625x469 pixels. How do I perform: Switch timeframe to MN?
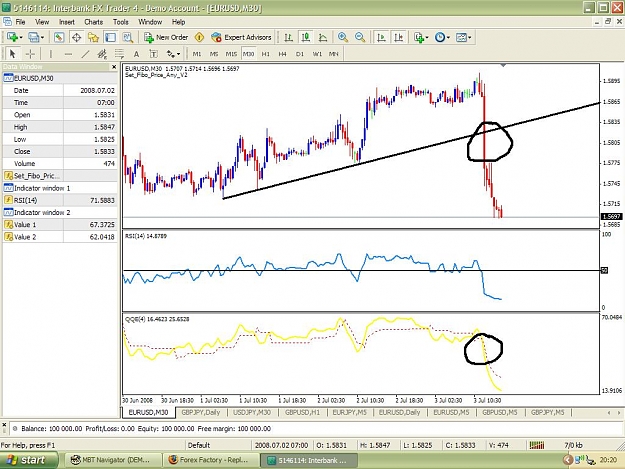(334, 54)
